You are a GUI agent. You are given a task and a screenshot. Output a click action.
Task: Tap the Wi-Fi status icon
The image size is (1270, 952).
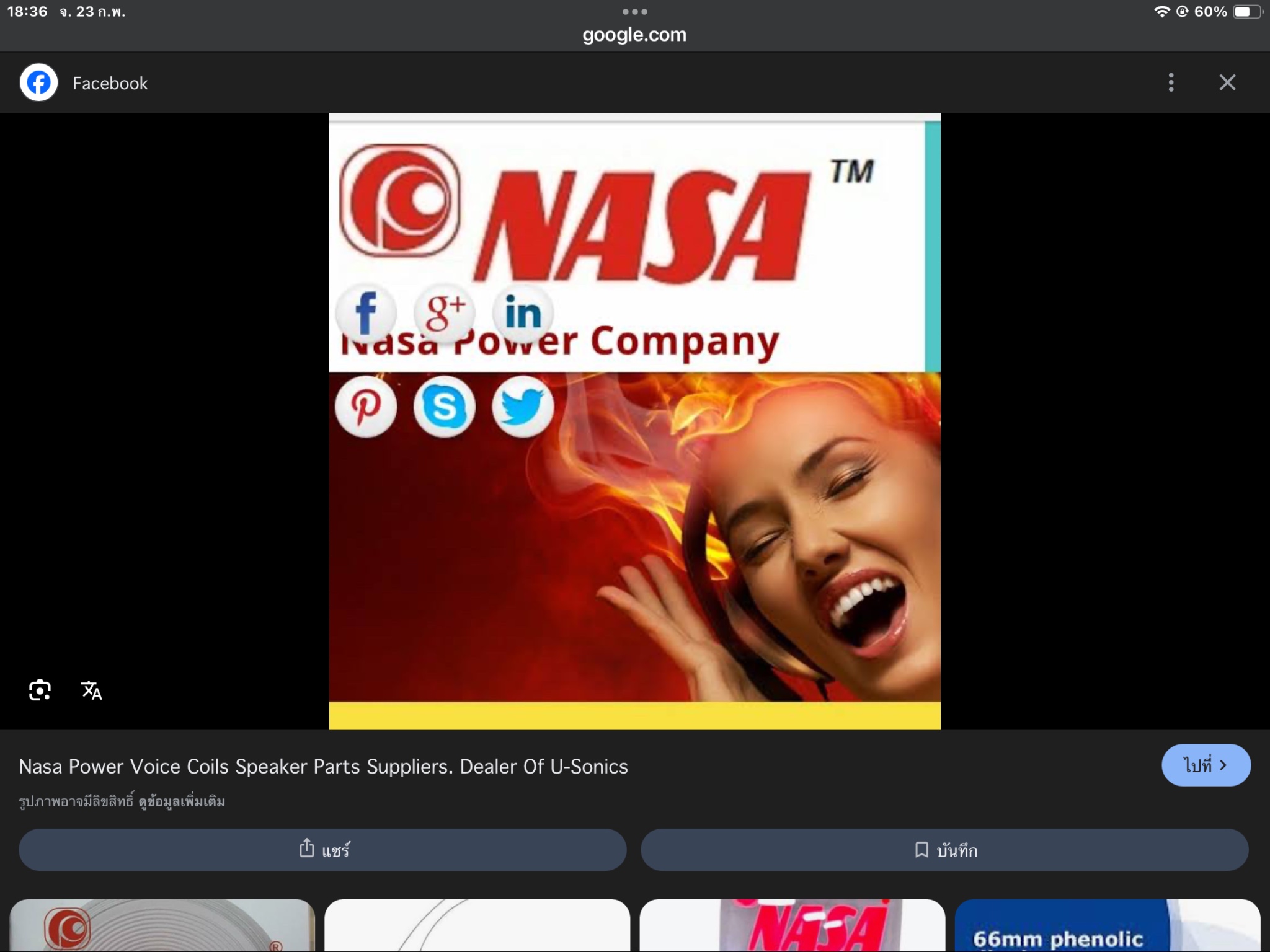[x=1161, y=12]
